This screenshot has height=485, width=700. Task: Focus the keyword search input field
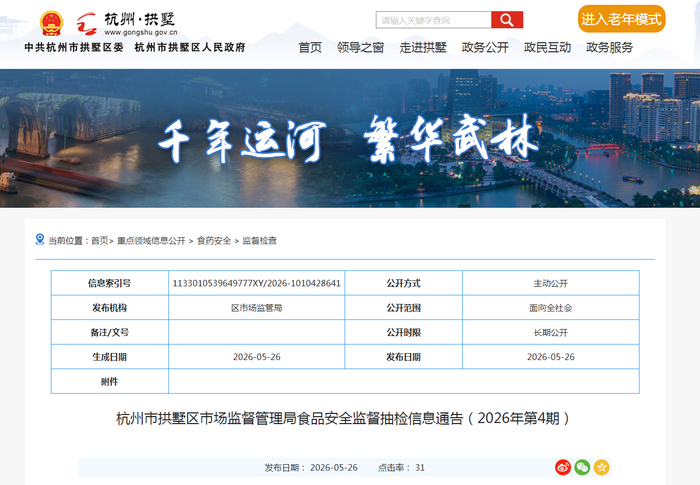[433, 20]
